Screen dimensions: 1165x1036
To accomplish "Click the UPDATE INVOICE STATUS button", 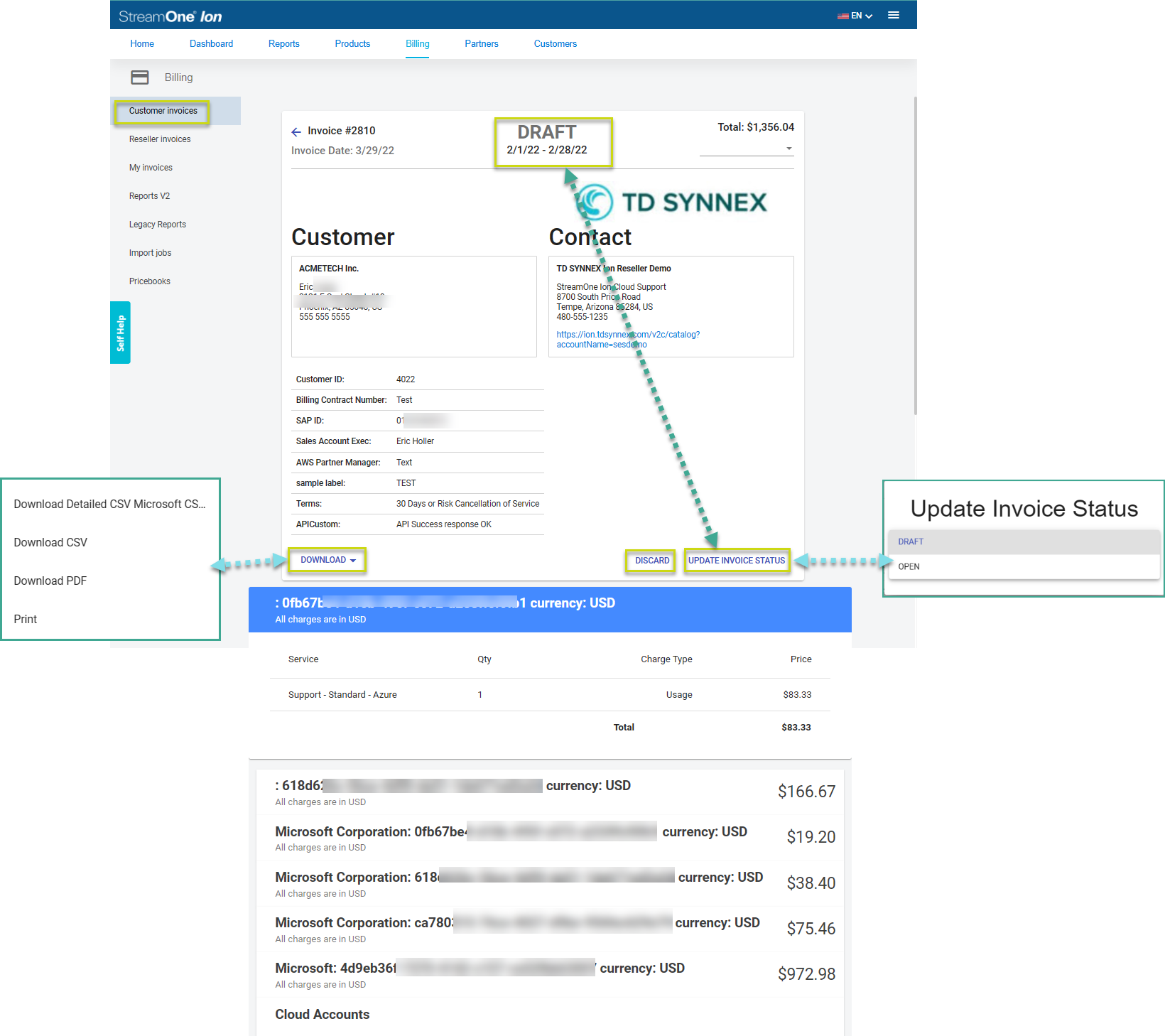I will click(x=737, y=561).
